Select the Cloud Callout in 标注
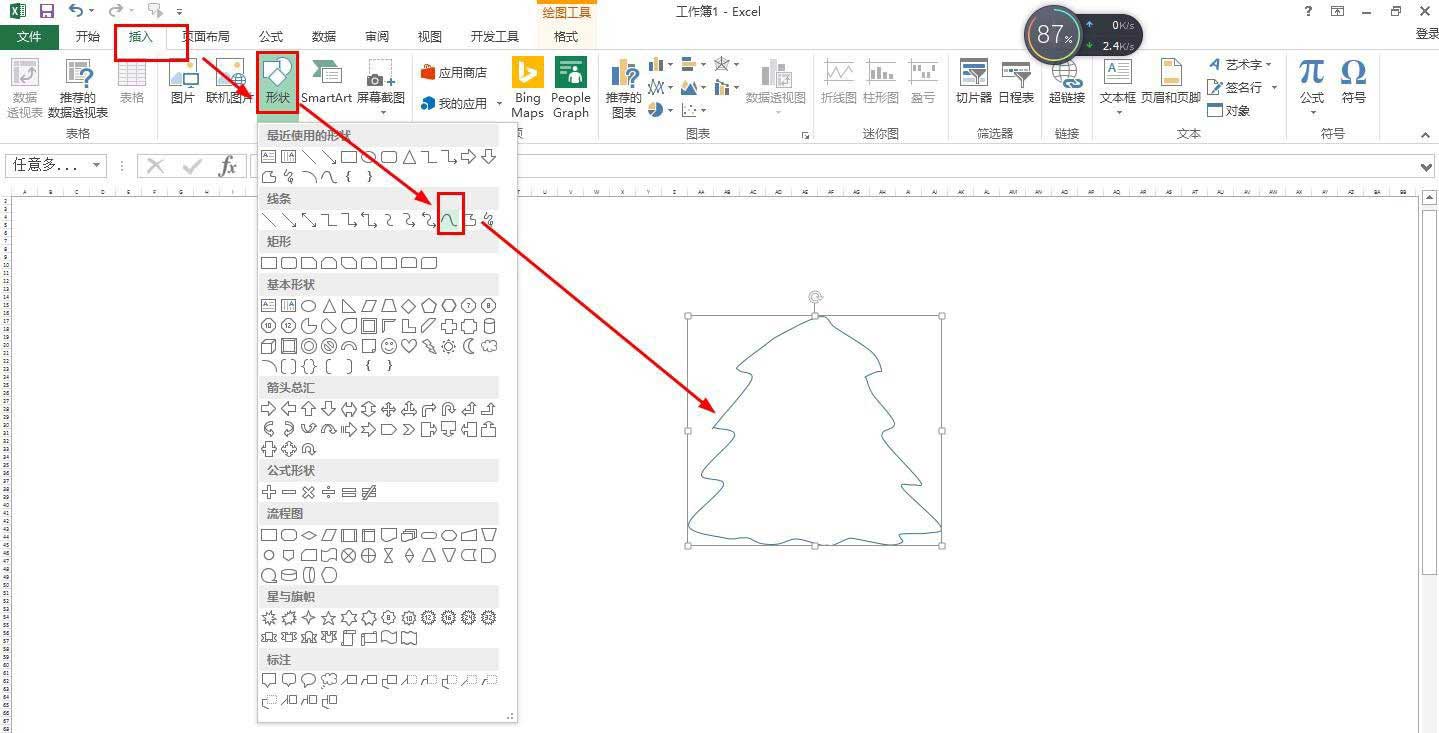1439x733 pixels. pyautogui.click(x=329, y=680)
